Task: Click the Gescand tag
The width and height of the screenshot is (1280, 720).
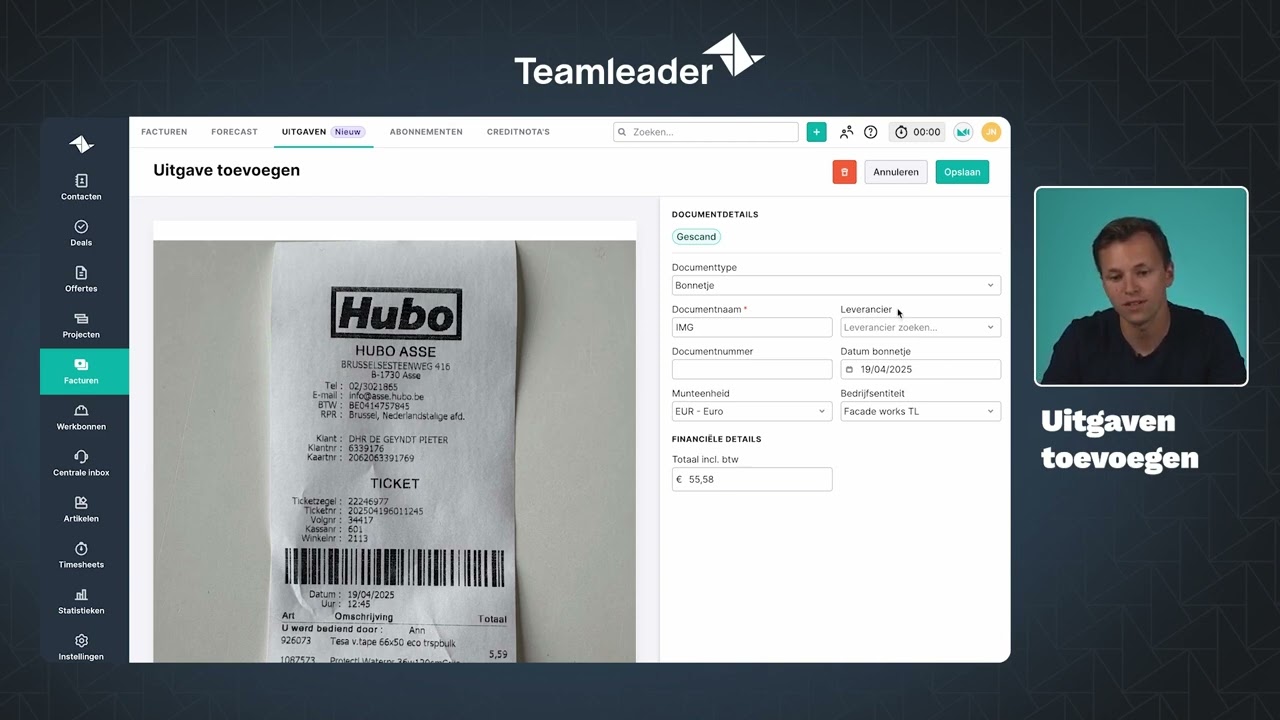Action: tap(696, 237)
